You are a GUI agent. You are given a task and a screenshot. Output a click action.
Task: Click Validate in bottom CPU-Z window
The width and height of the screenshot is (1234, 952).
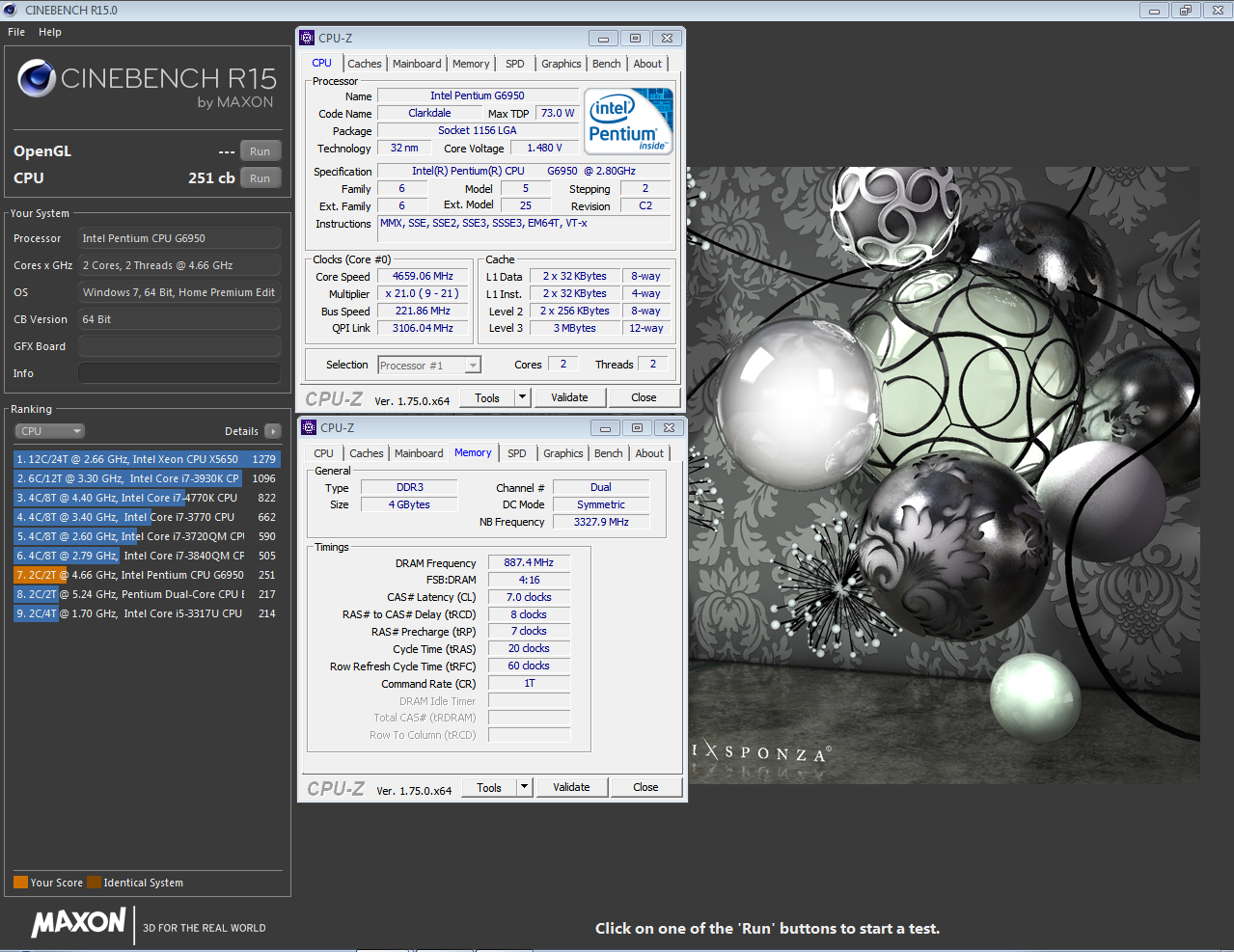[x=571, y=787]
